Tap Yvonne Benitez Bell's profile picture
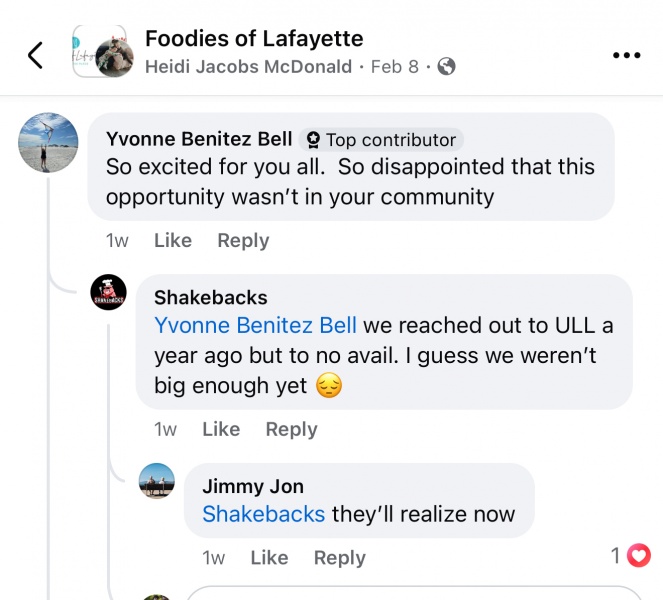 coord(48,141)
